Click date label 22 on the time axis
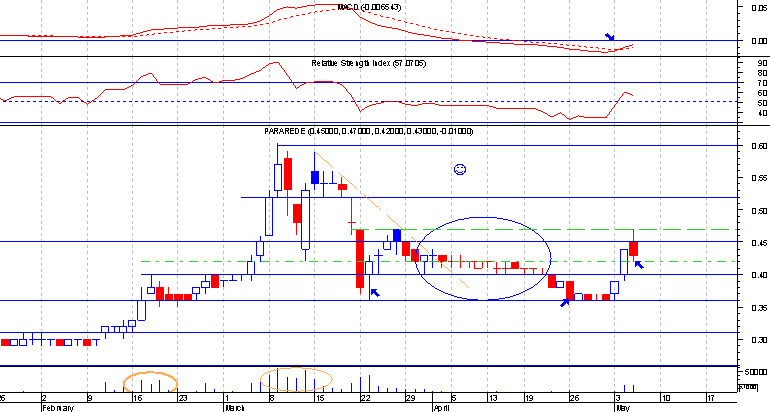Screen dimensions: 770x412 [x=365, y=398]
